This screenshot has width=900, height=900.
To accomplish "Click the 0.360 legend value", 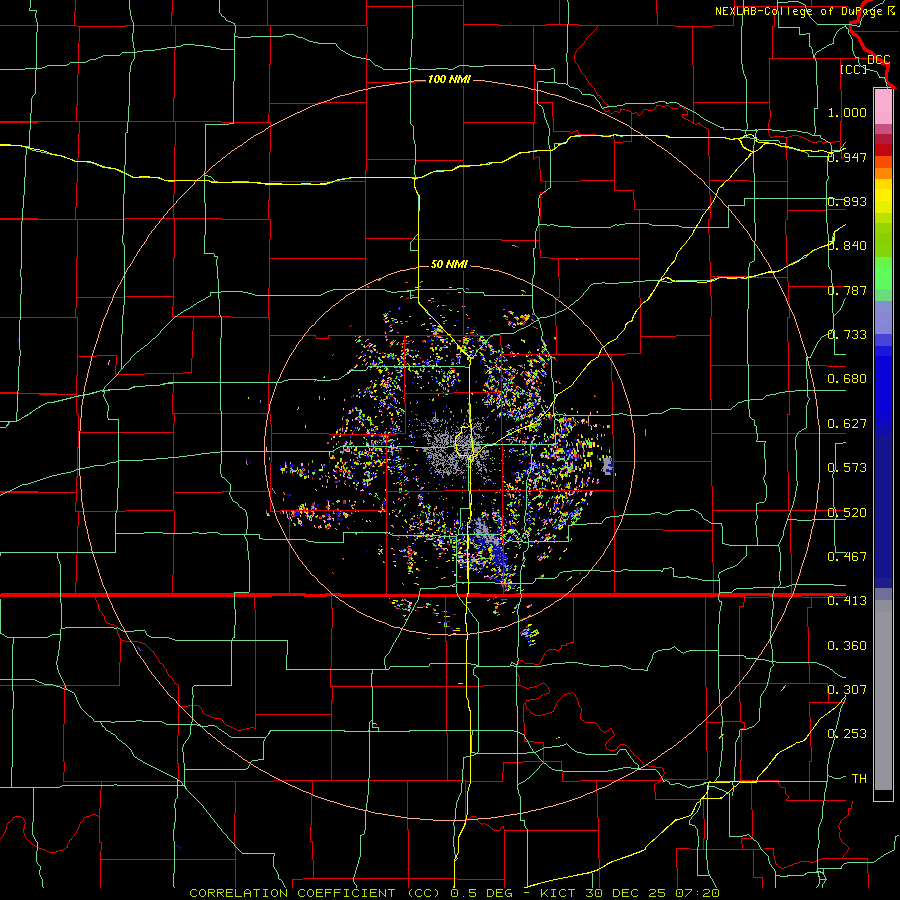I will pyautogui.click(x=847, y=646).
